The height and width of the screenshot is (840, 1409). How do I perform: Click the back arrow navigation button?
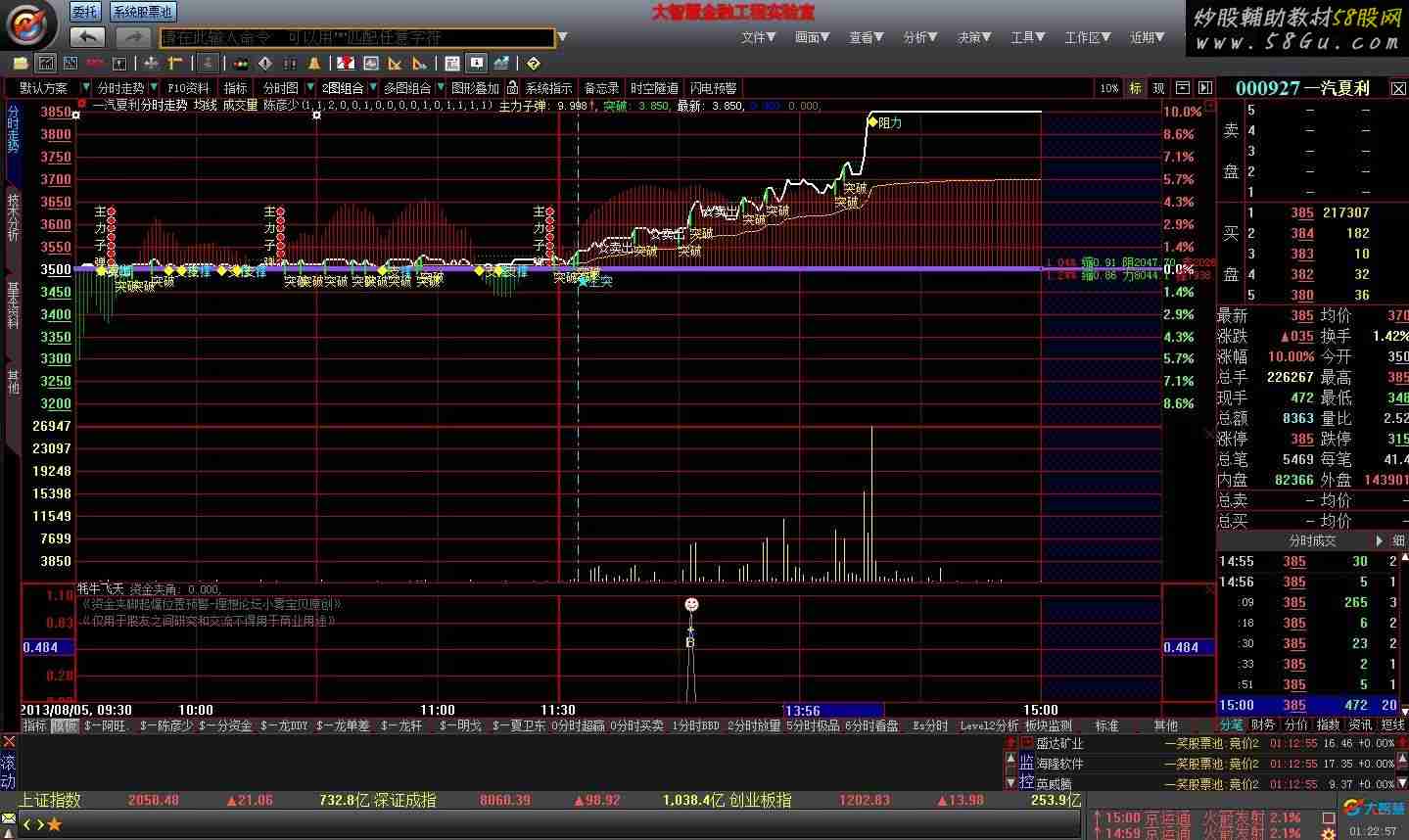(88, 37)
